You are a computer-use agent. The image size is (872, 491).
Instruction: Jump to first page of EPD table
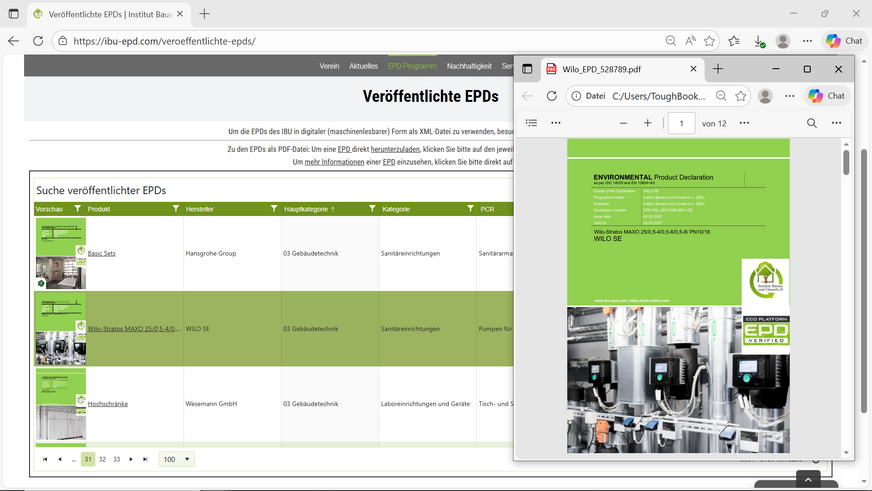45,459
